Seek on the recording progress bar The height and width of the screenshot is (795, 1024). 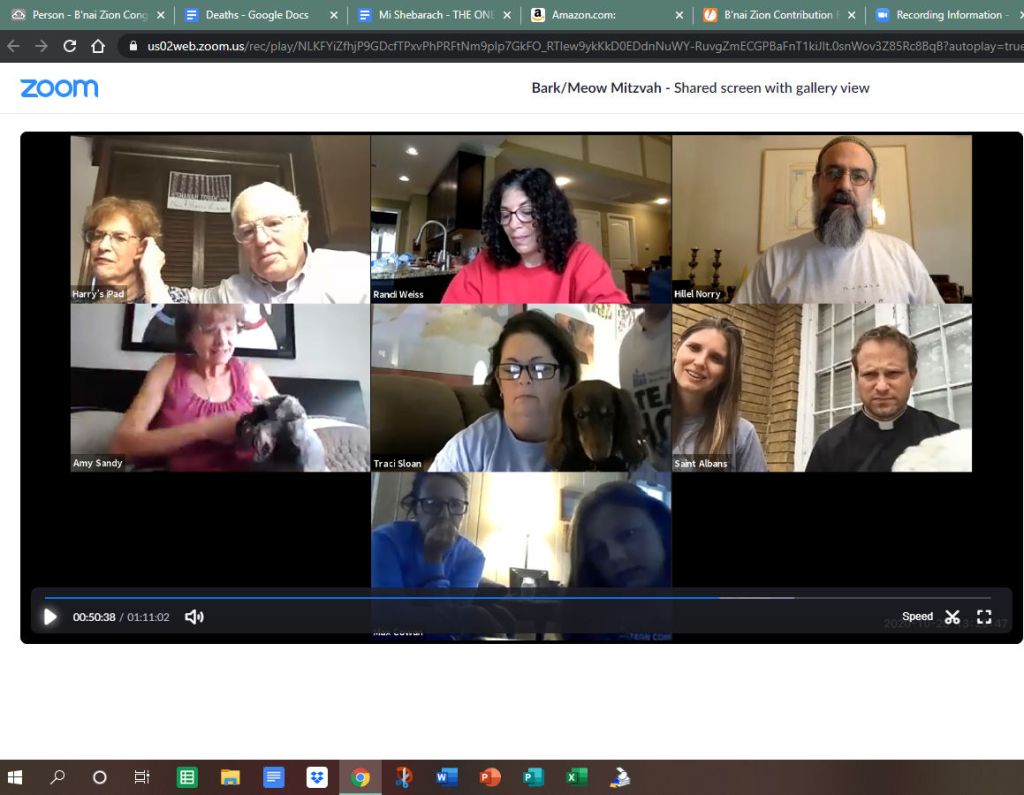pyautogui.click(x=517, y=597)
